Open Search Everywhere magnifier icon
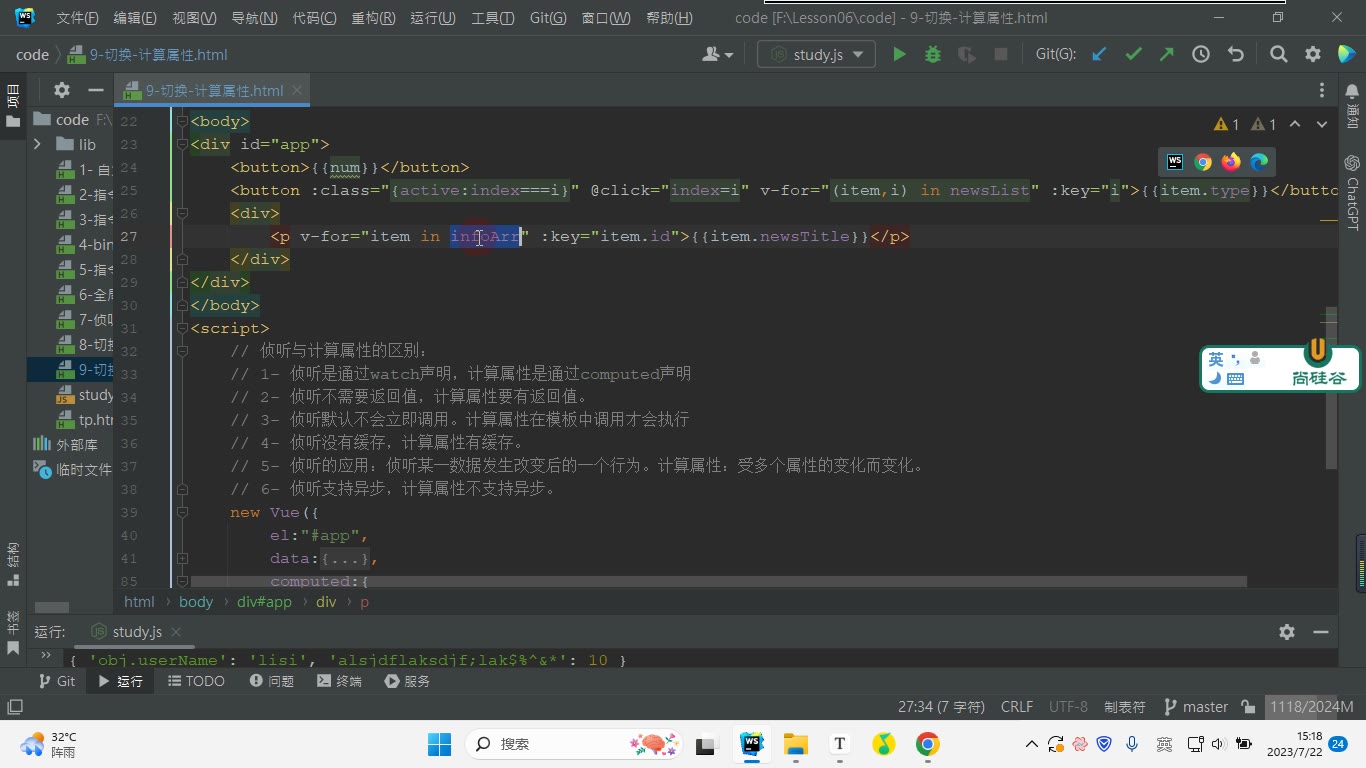Viewport: 1366px width, 768px height. pos(1278,55)
